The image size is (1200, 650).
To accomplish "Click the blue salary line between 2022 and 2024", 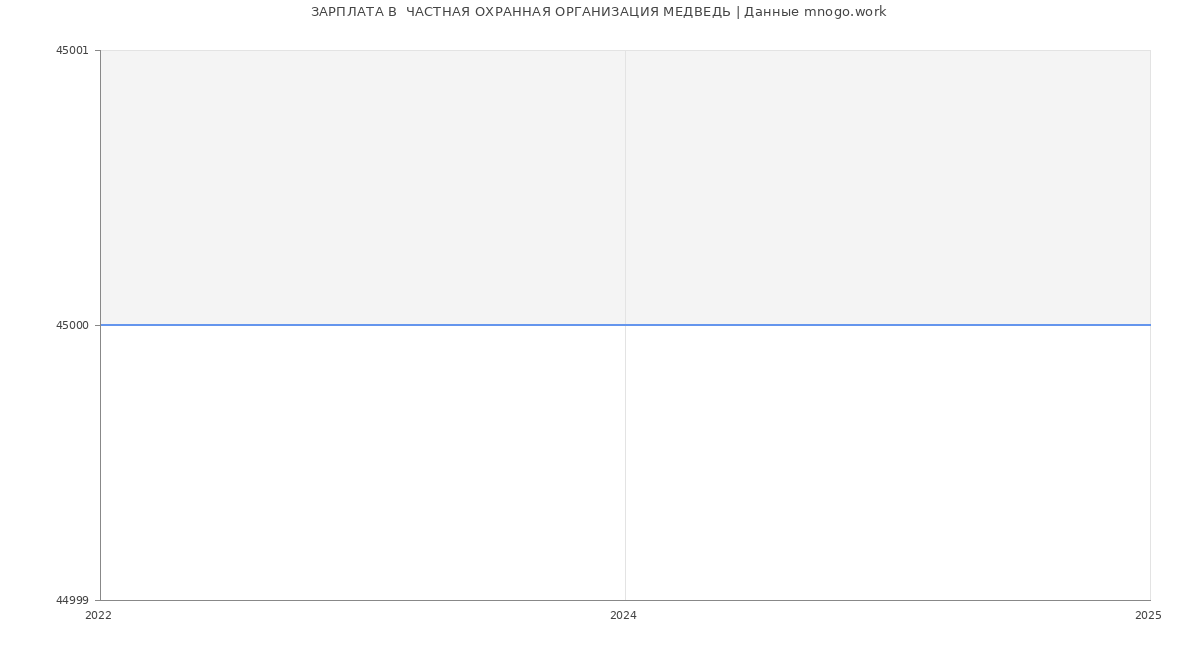I will point(360,325).
